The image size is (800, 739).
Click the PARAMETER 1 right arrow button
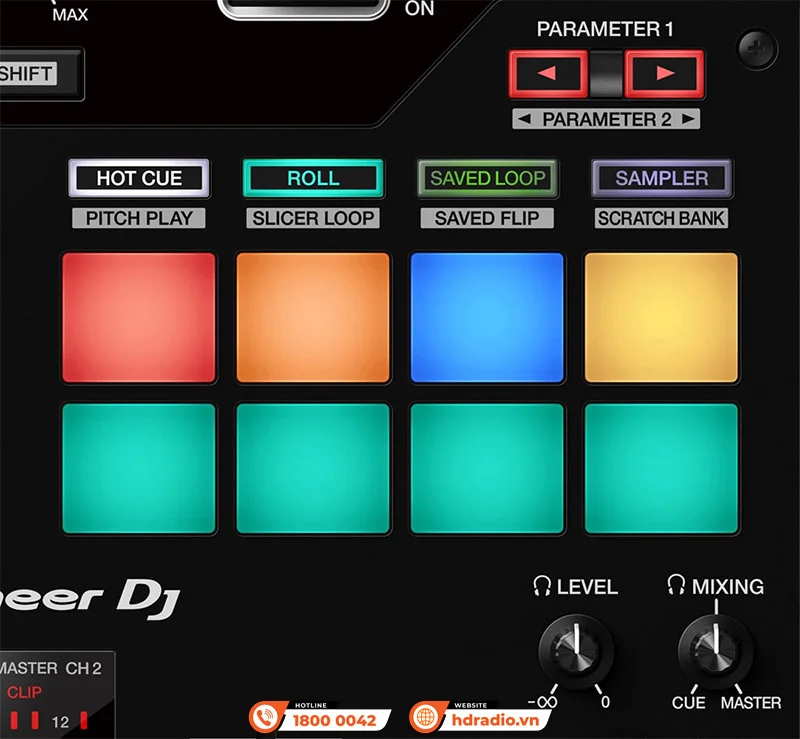click(664, 73)
